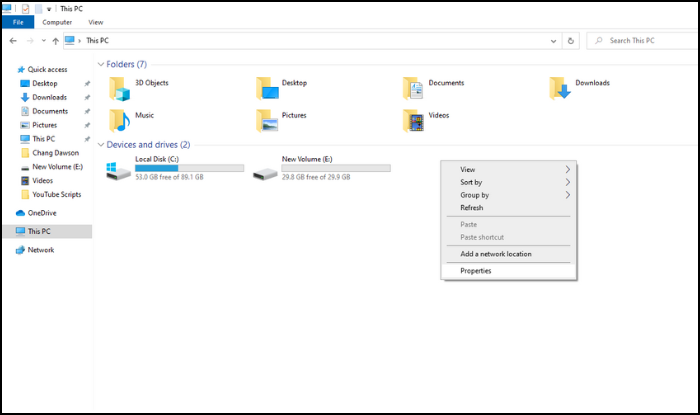Select the New Volume (E:) drive icon
The width and height of the screenshot is (700, 415).
tap(265, 174)
